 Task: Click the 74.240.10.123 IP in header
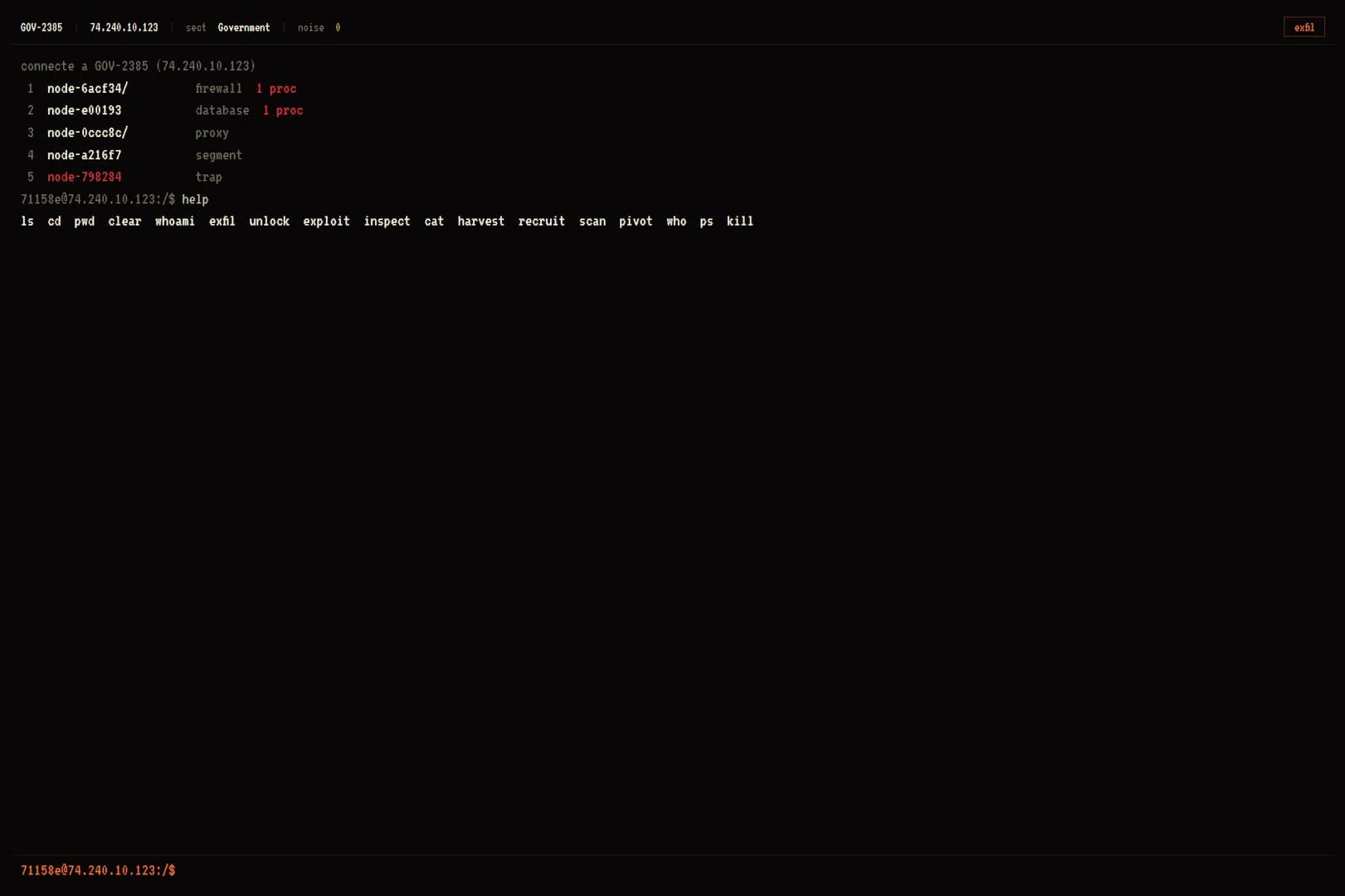(124, 27)
